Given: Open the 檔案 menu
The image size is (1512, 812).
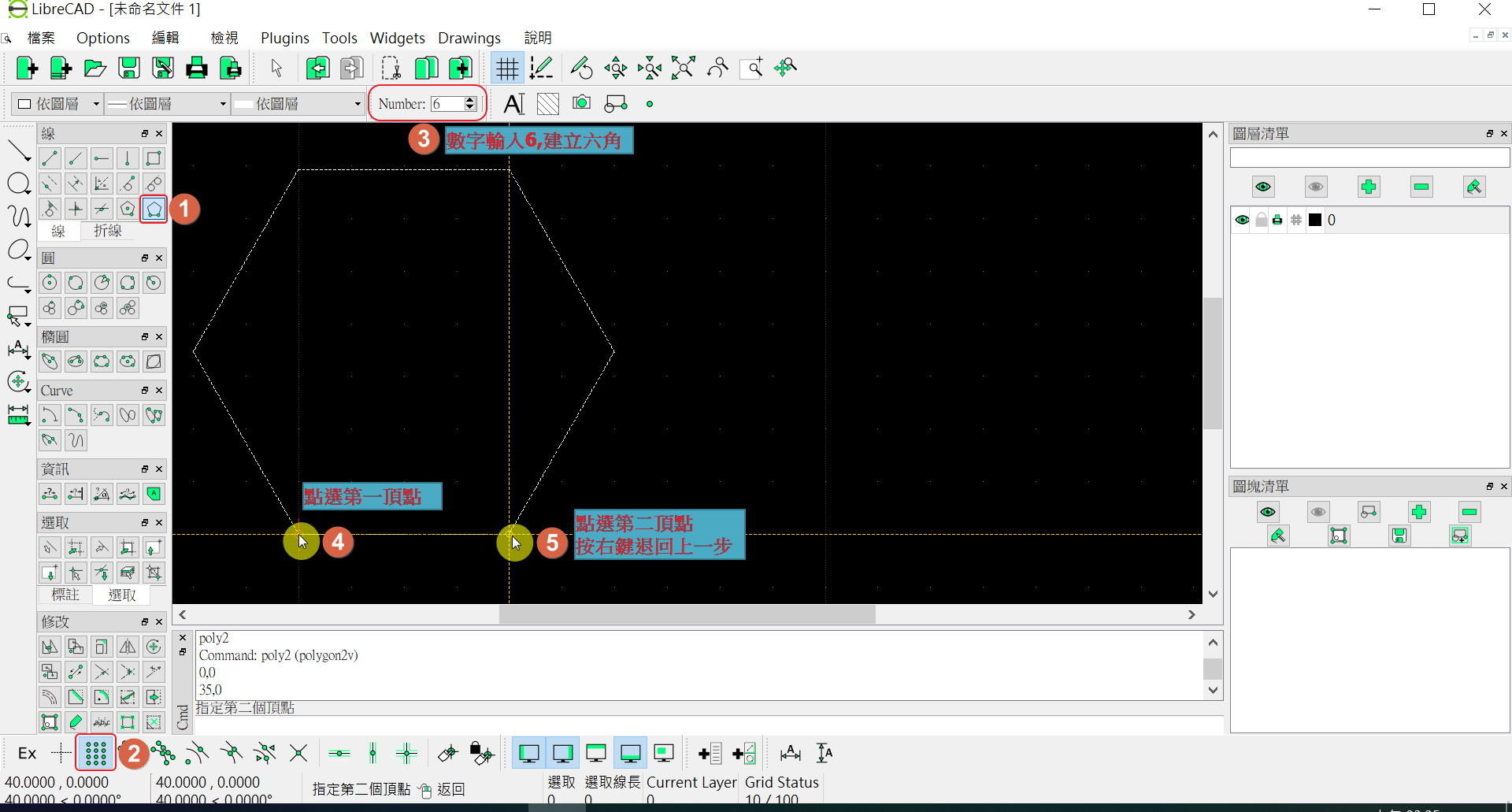Looking at the screenshot, I should (x=41, y=38).
